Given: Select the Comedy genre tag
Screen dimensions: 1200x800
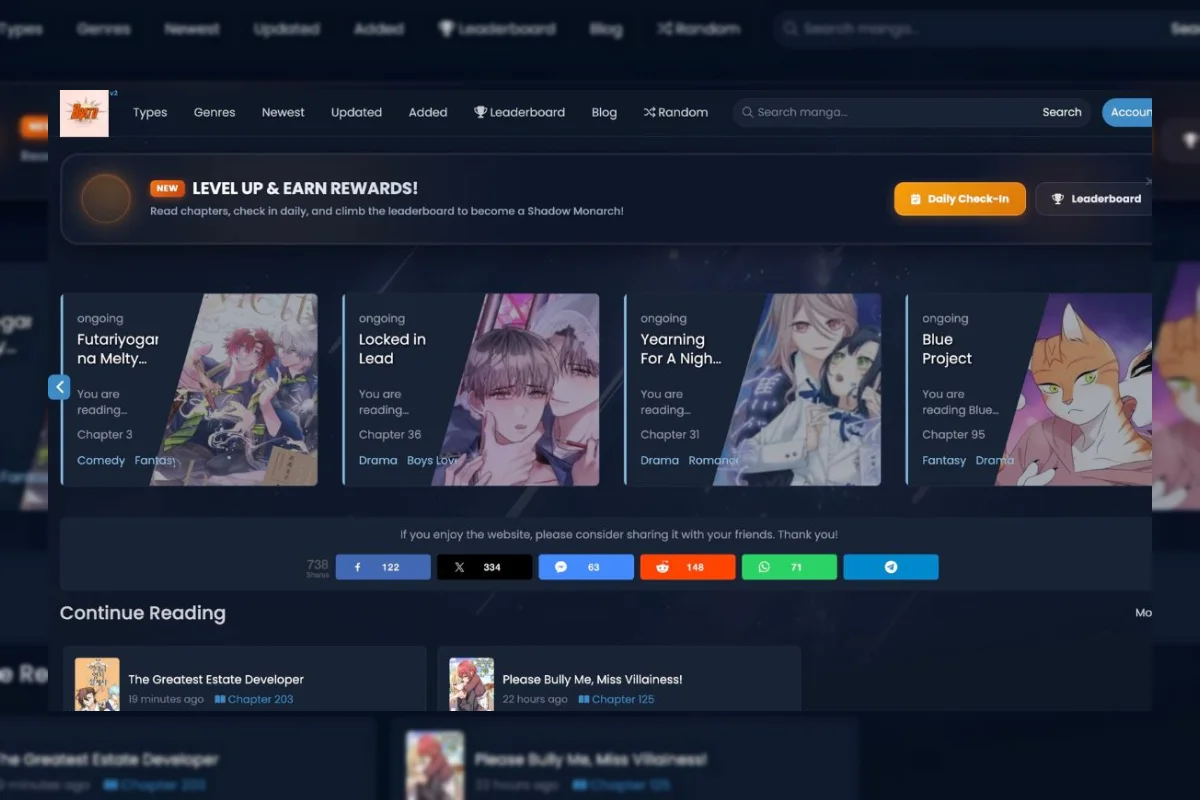Looking at the screenshot, I should click(x=101, y=461).
